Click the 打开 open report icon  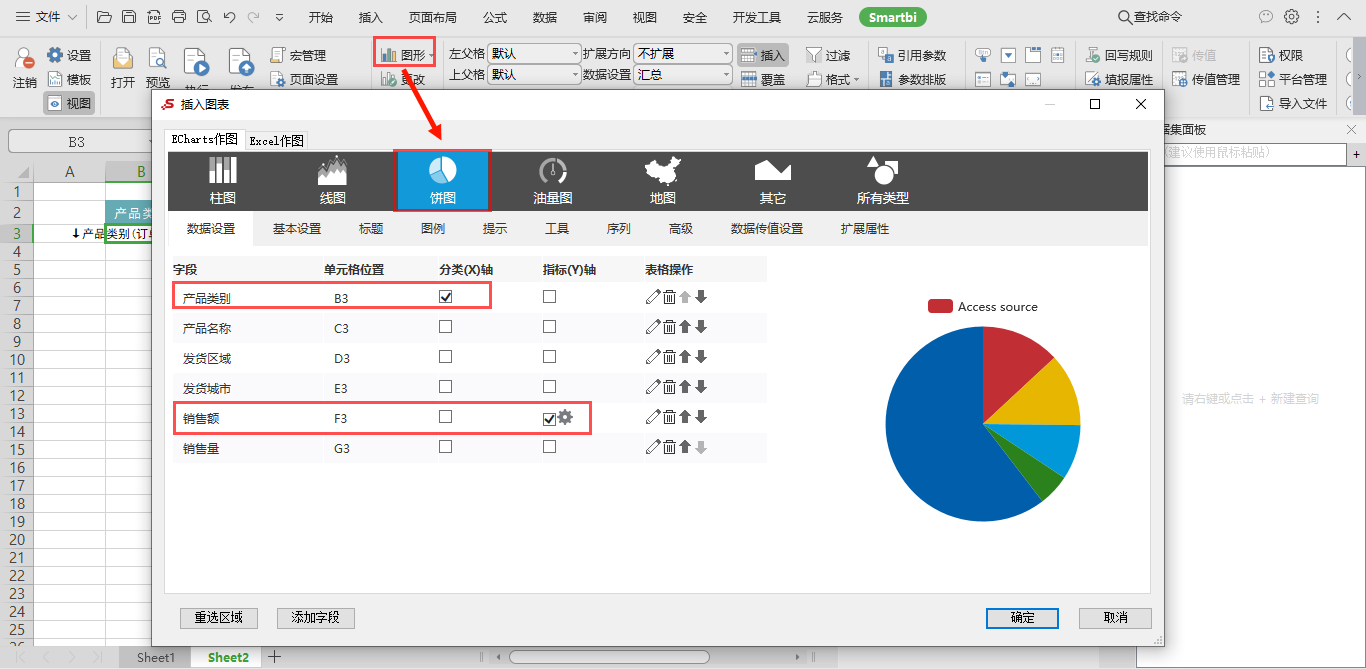click(x=123, y=68)
